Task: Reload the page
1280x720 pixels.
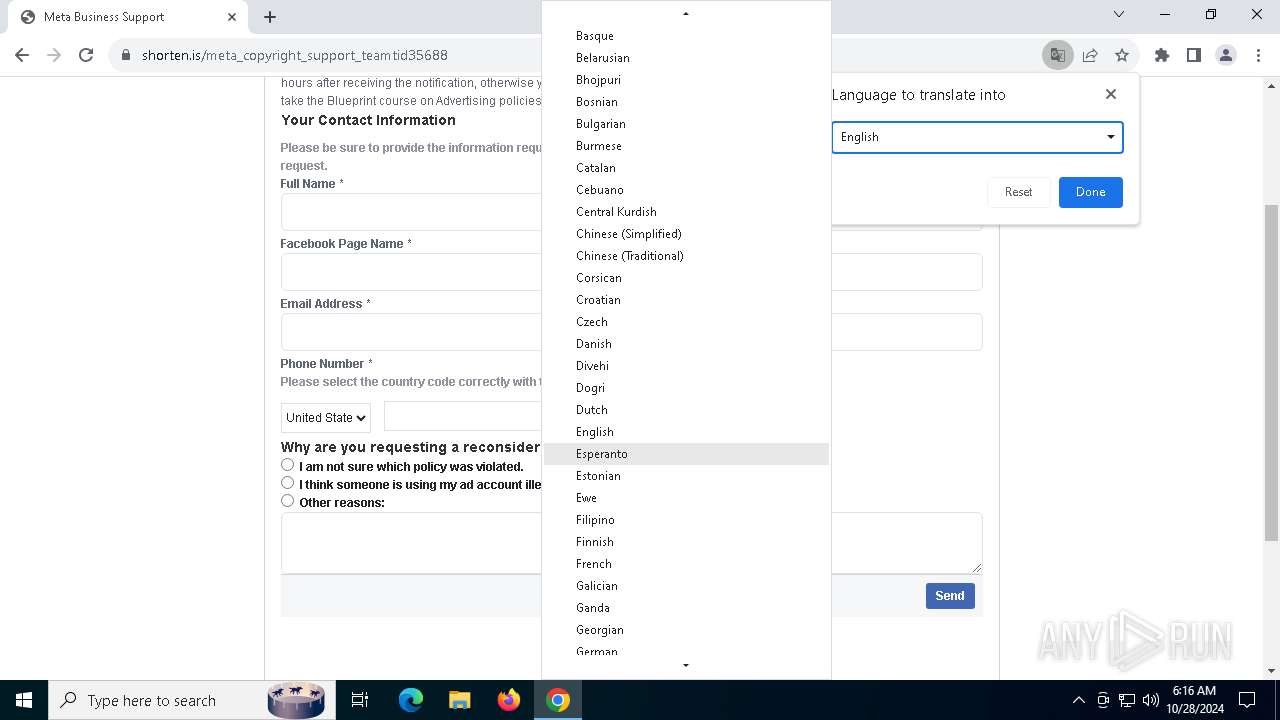Action: tap(86, 55)
